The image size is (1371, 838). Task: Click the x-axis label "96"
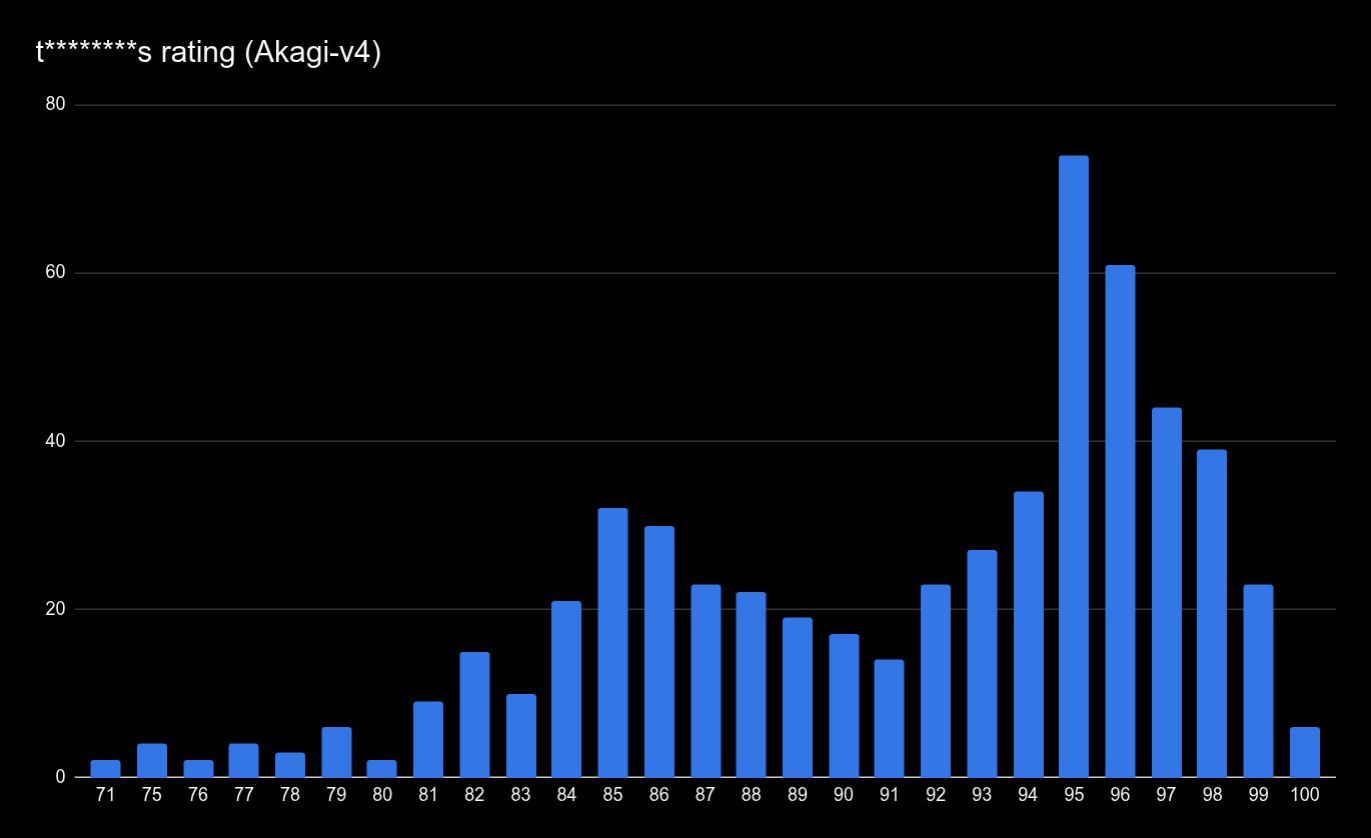[x=1120, y=796]
